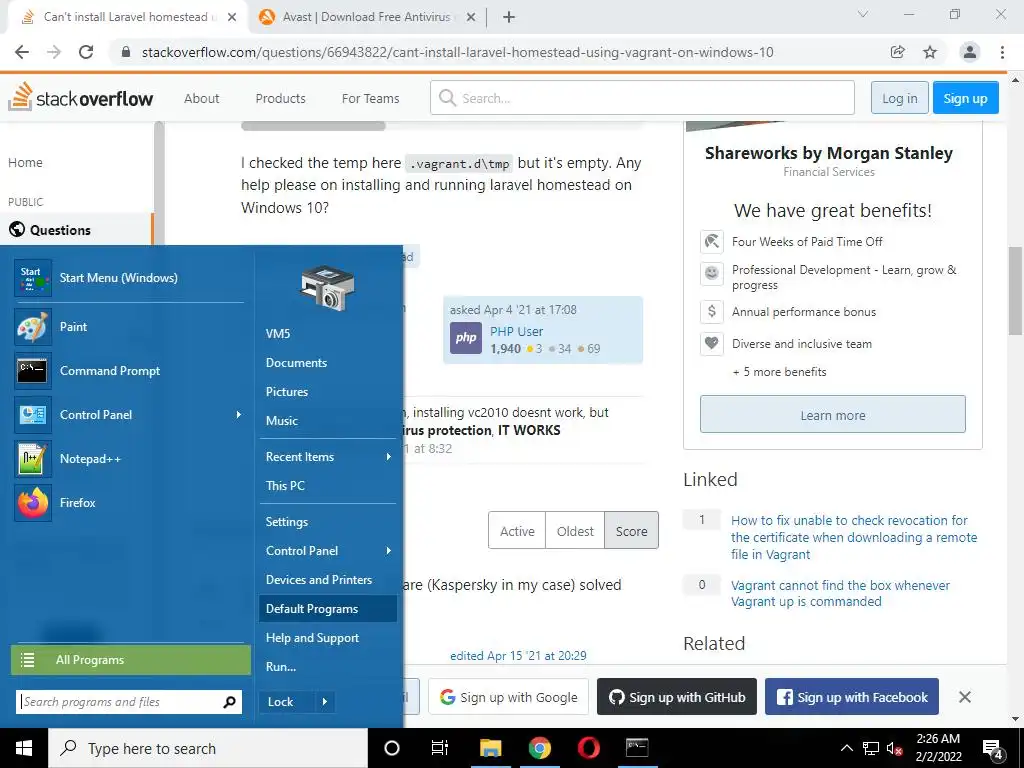Expand the Recent Items submenu
1024x768 pixels.
tap(389, 457)
